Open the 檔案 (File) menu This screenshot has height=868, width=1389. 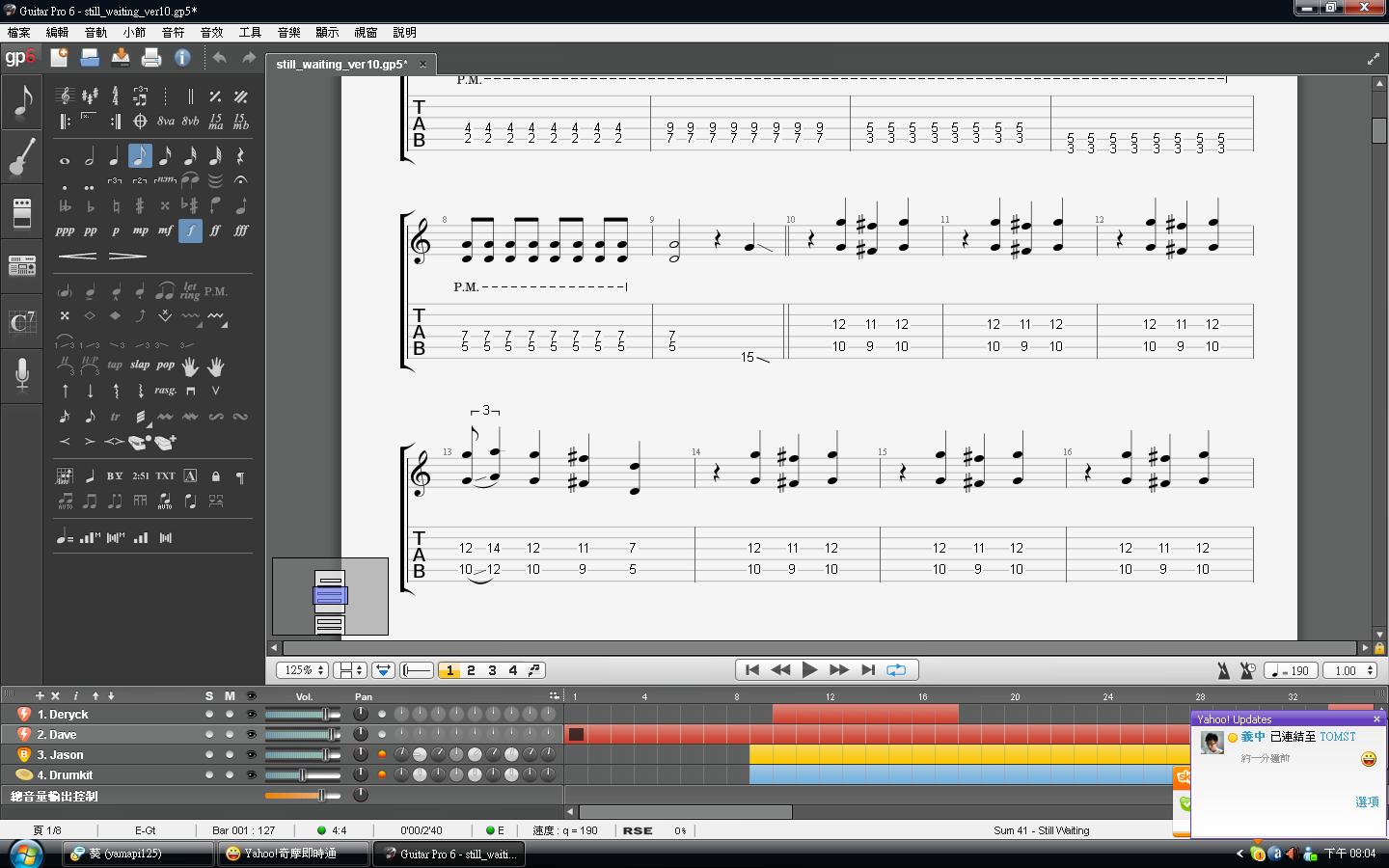tap(18, 32)
